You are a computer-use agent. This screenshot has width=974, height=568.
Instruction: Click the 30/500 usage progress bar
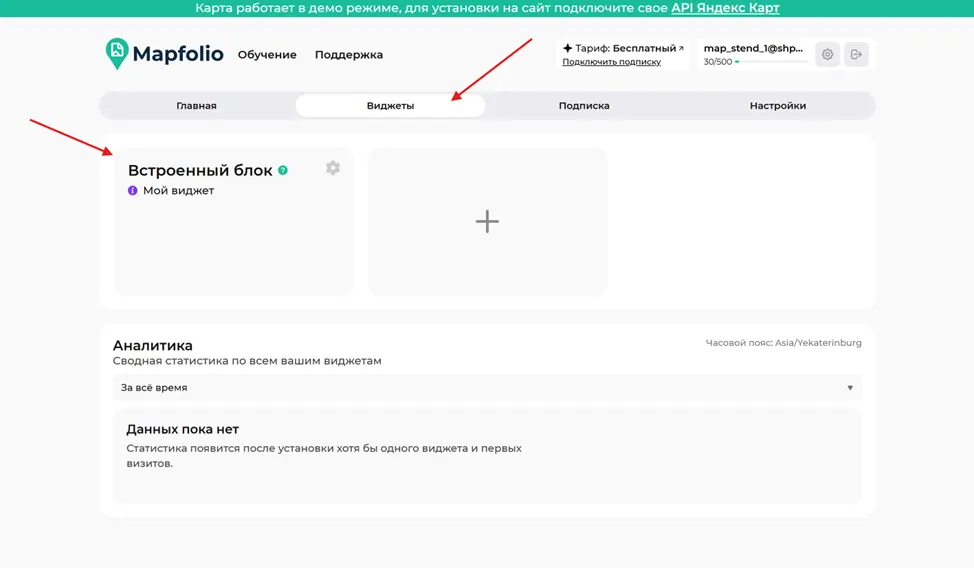771,62
